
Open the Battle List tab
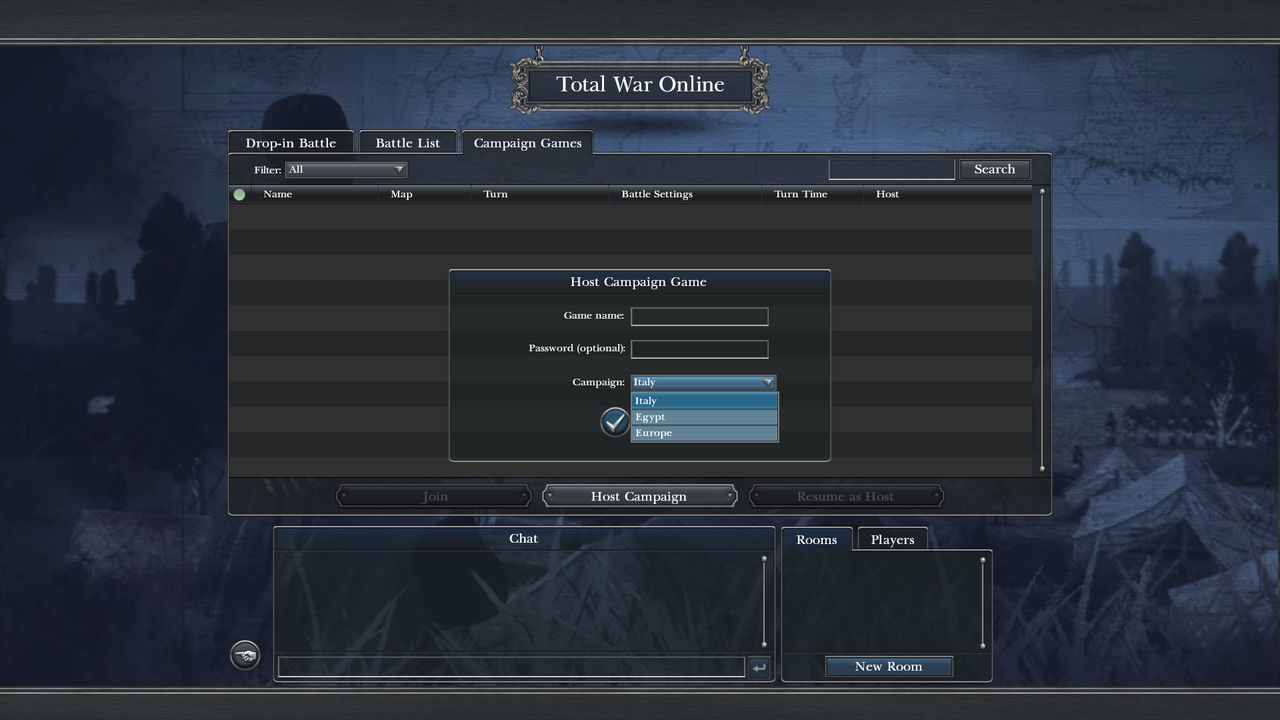pos(407,143)
